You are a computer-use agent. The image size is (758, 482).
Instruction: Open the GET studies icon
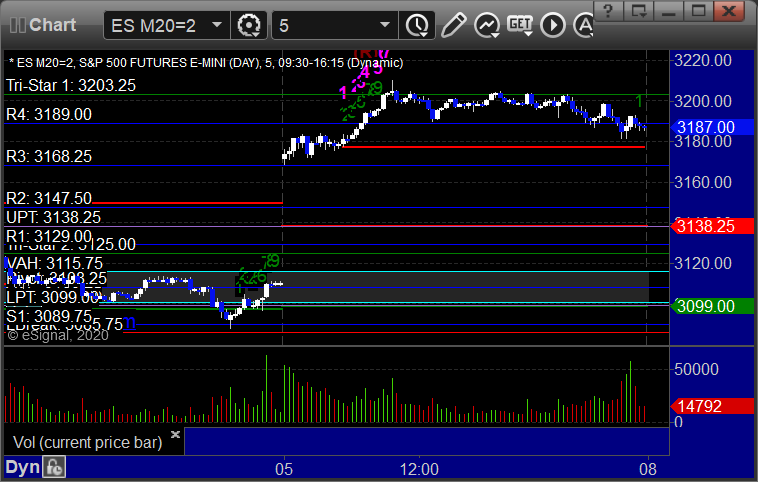coord(520,25)
